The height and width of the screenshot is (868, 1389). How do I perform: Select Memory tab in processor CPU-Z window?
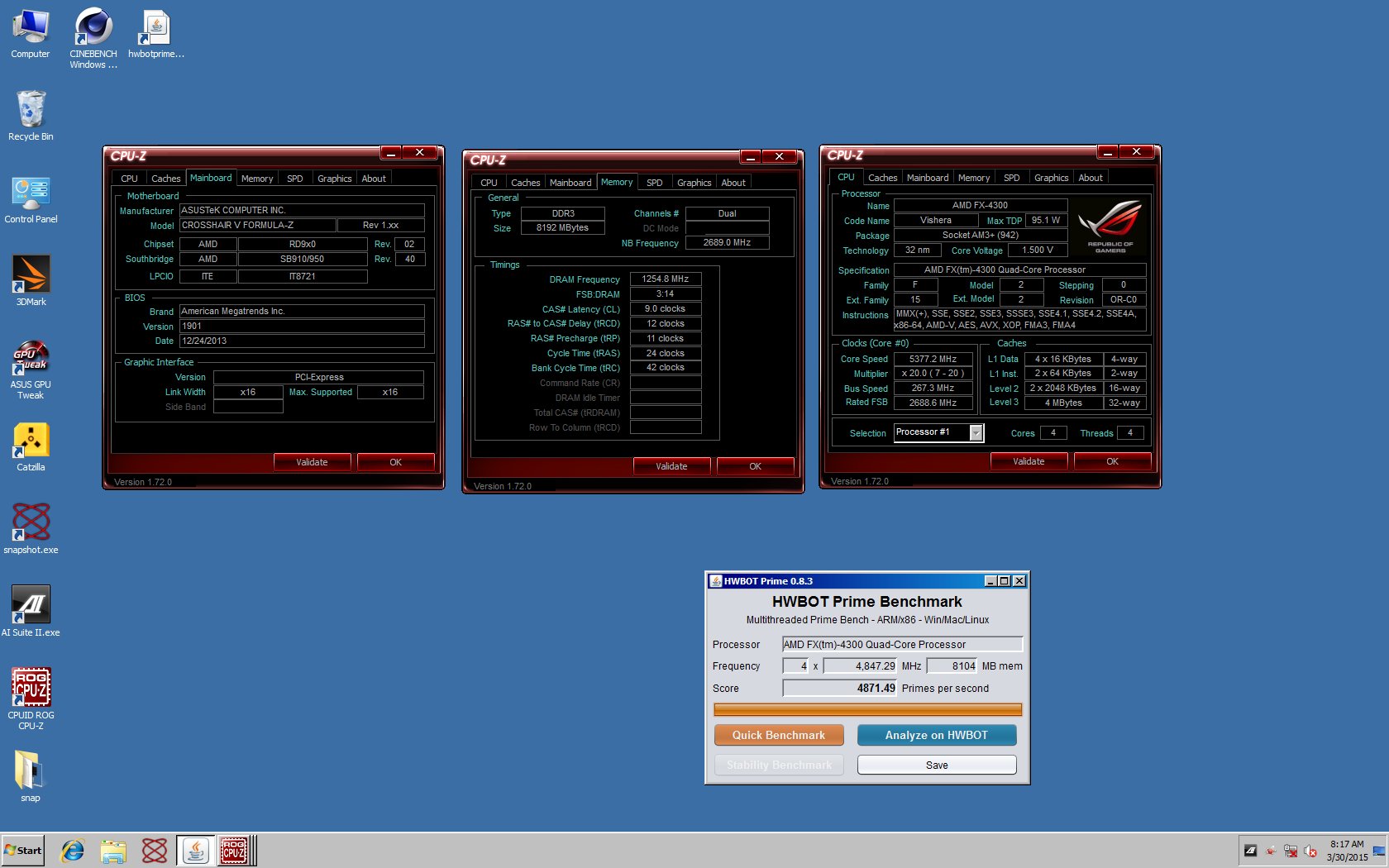click(x=974, y=178)
